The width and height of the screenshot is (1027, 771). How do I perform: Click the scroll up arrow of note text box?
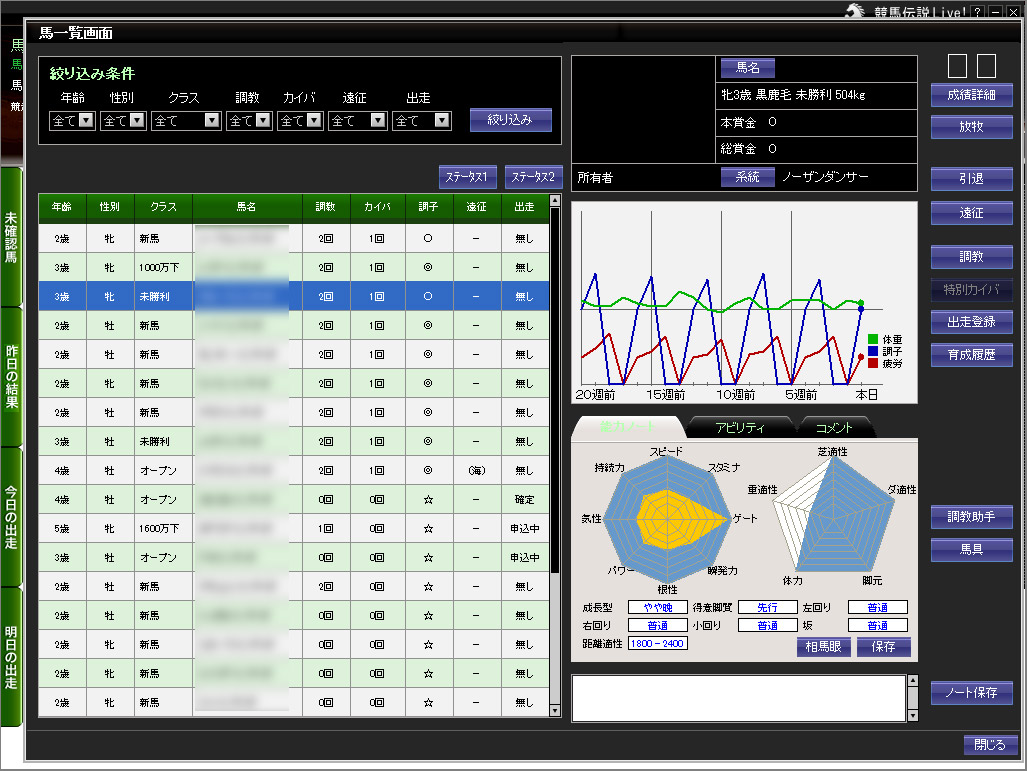tap(911, 682)
